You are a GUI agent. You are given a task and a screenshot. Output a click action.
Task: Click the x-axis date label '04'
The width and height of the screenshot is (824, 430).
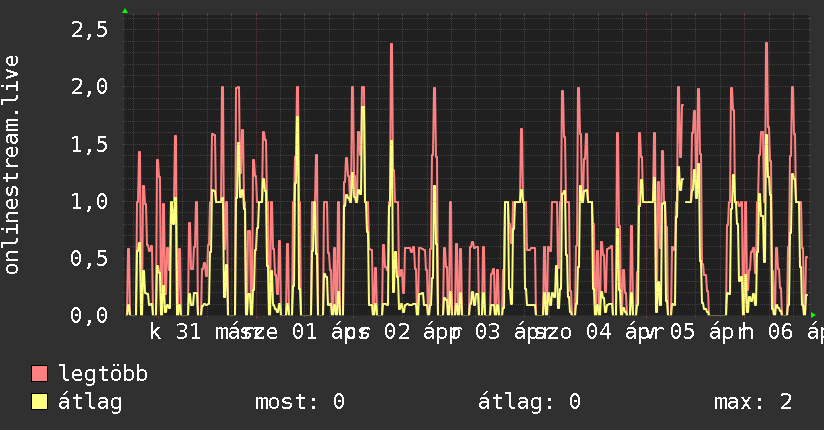coord(599,332)
